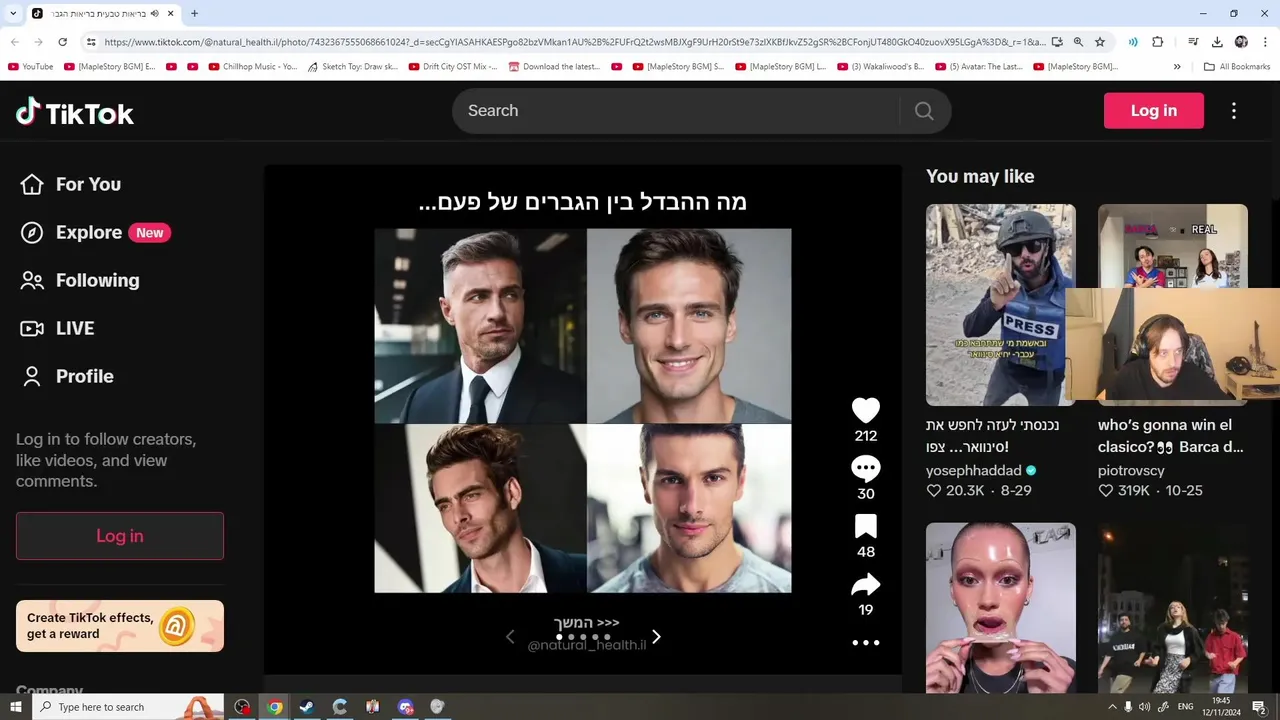This screenshot has height=720, width=1280.
Task: Select the first slide pagination dot
Action: pos(559,637)
